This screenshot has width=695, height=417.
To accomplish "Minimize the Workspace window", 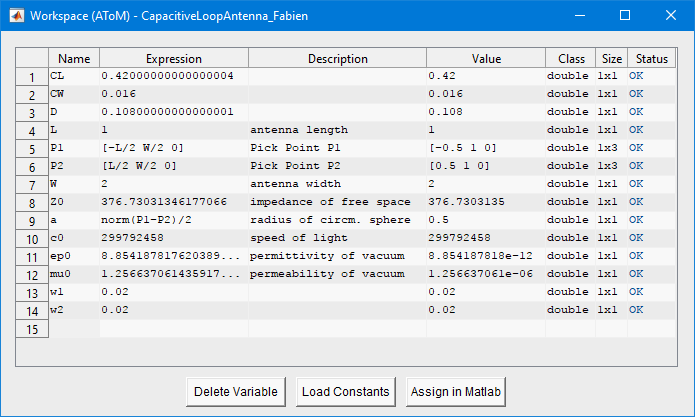I will (580, 16).
